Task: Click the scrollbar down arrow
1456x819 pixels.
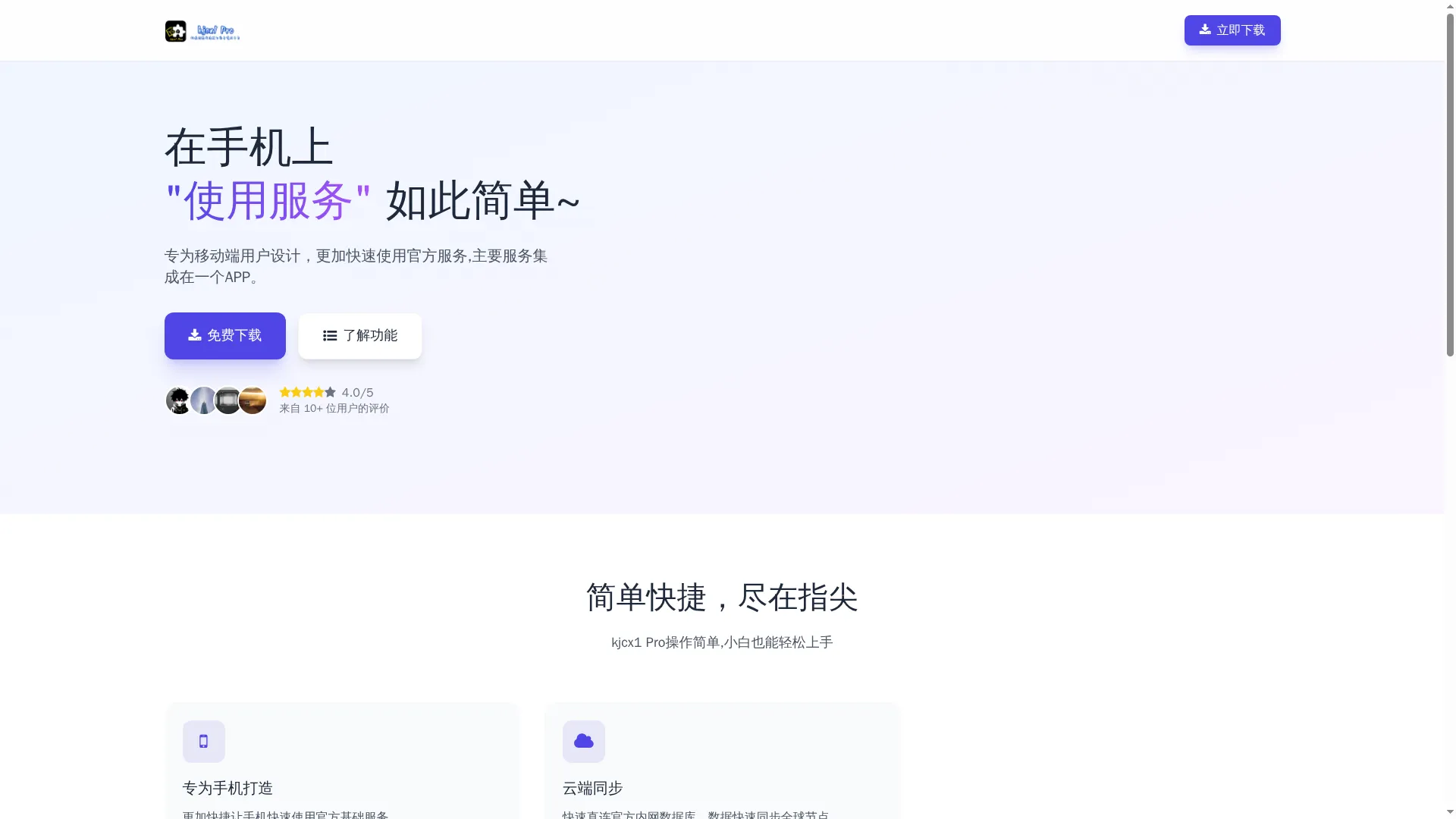Action: point(1450,812)
